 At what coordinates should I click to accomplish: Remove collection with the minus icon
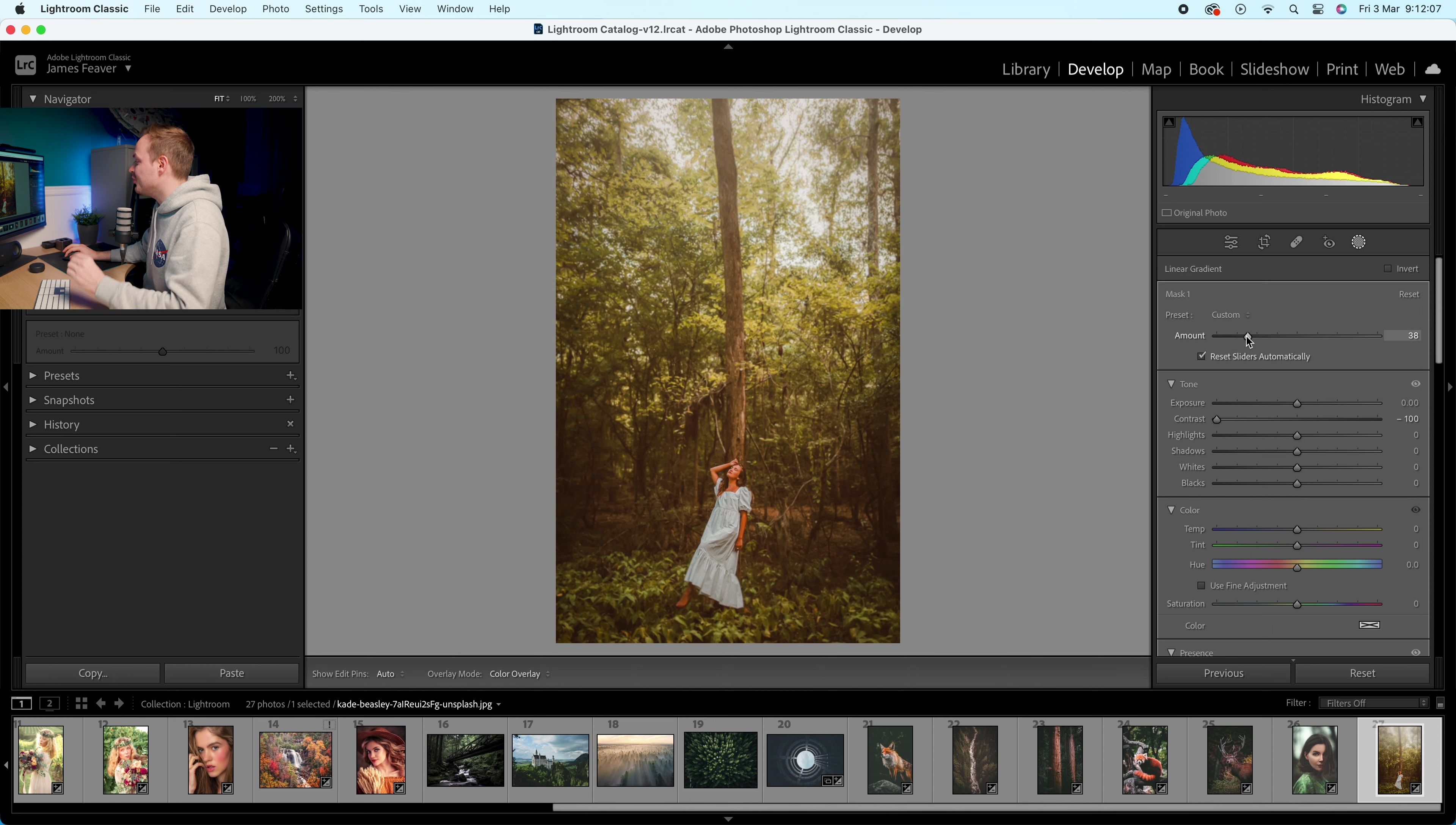click(274, 448)
